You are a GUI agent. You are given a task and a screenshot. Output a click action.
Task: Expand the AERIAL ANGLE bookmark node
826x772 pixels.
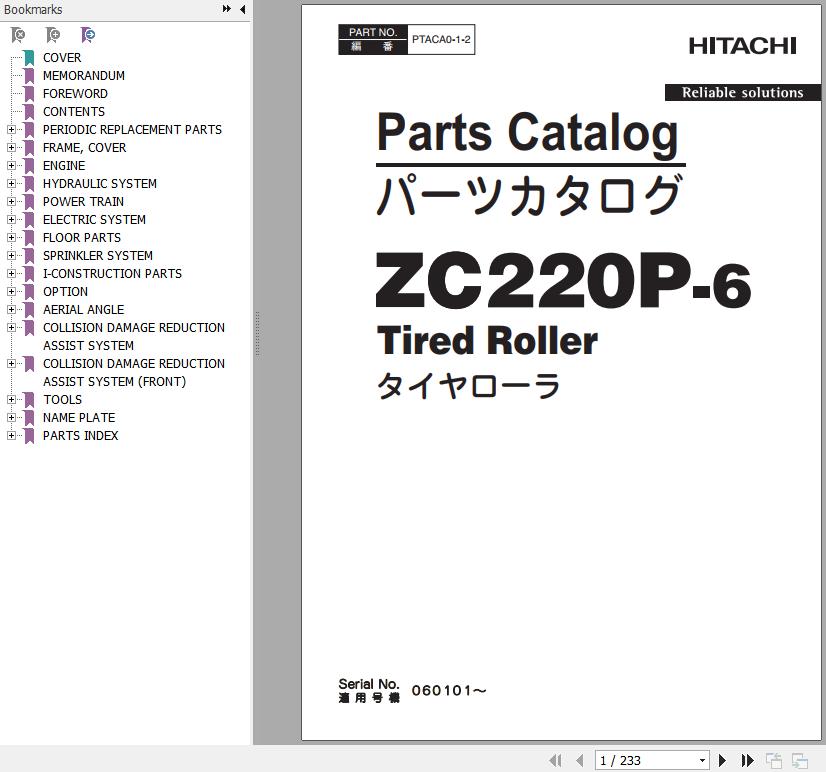[11, 309]
